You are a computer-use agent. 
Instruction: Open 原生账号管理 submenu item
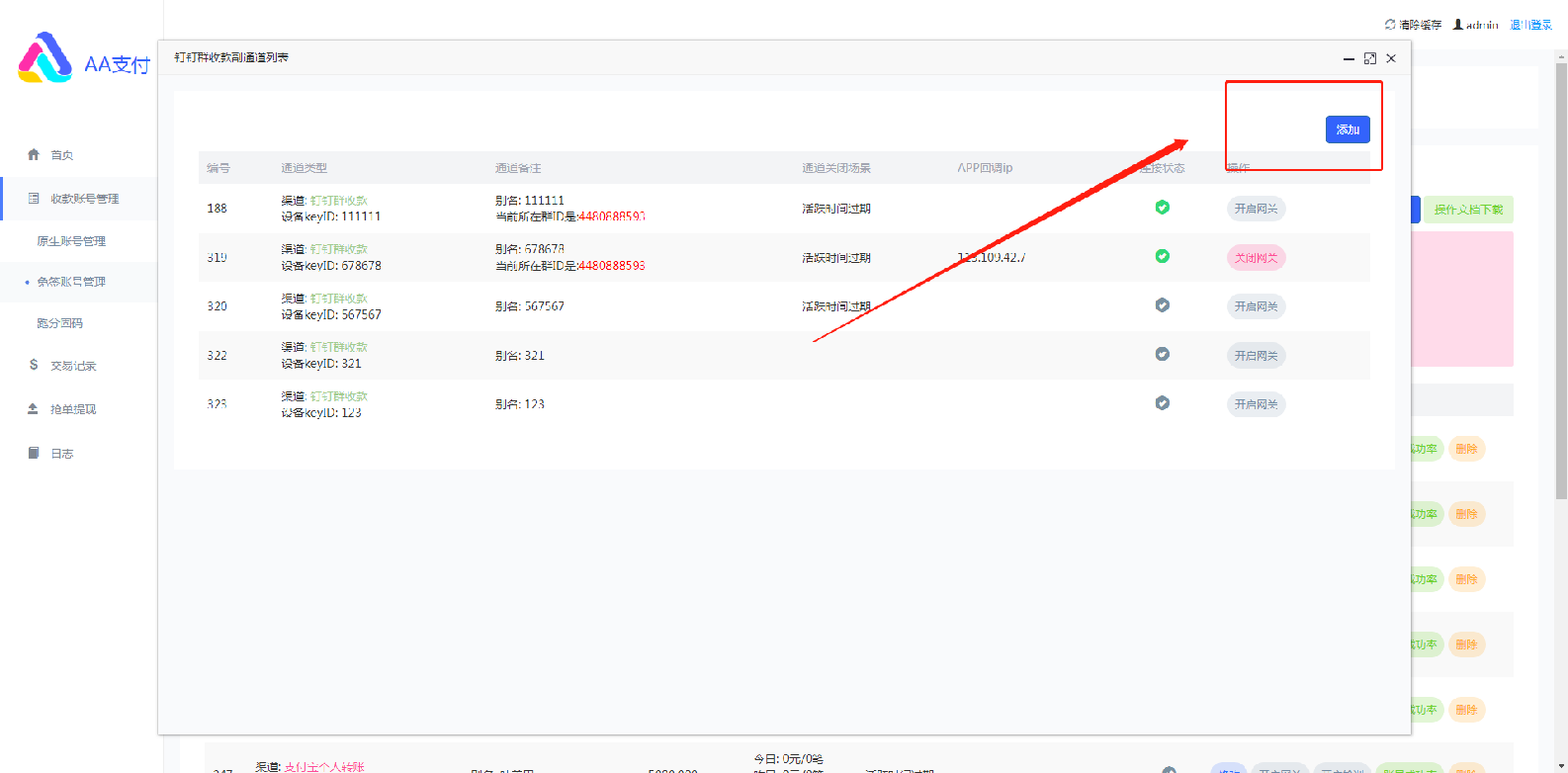pyautogui.click(x=71, y=241)
